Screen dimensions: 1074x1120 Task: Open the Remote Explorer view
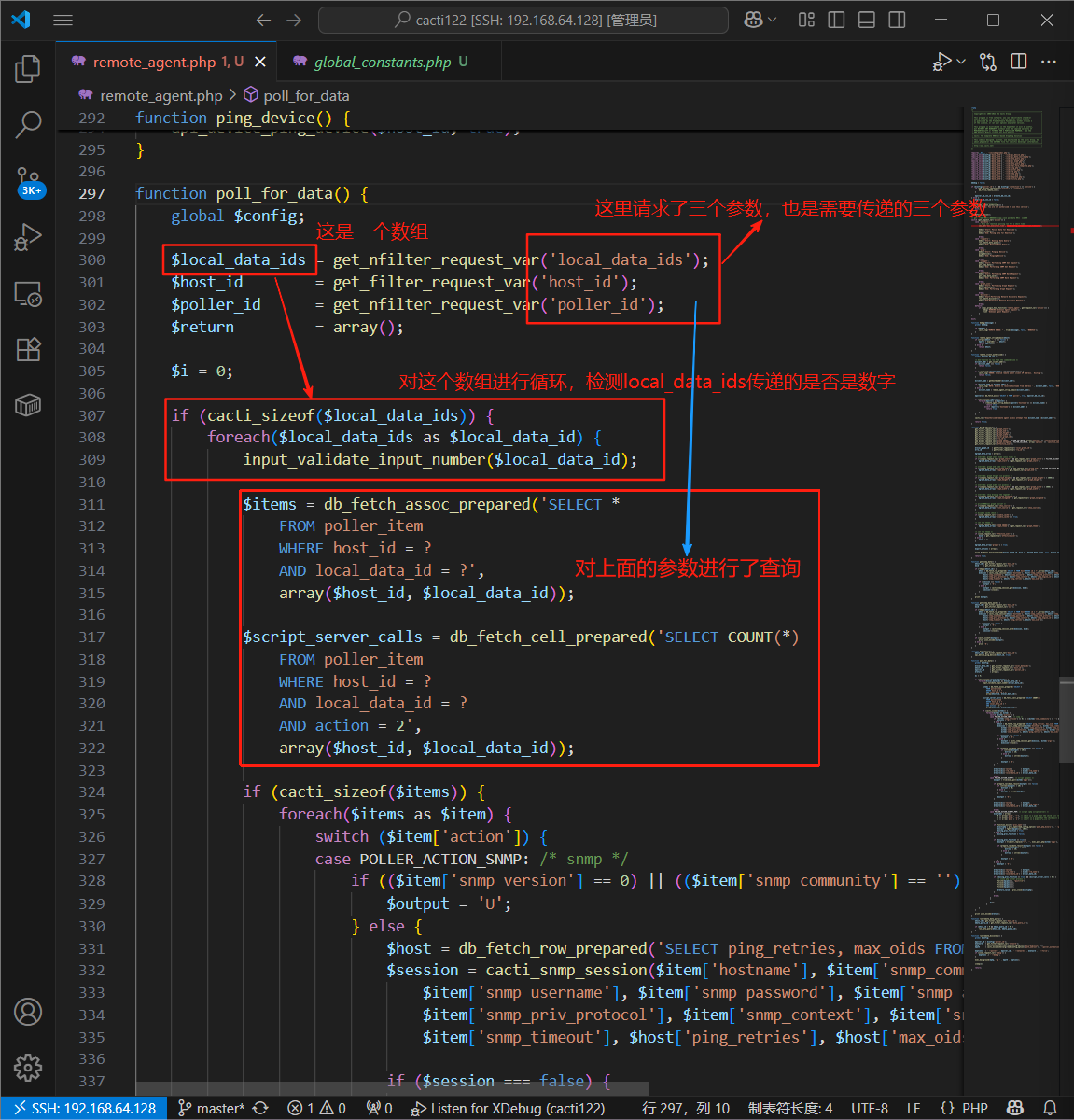click(28, 294)
